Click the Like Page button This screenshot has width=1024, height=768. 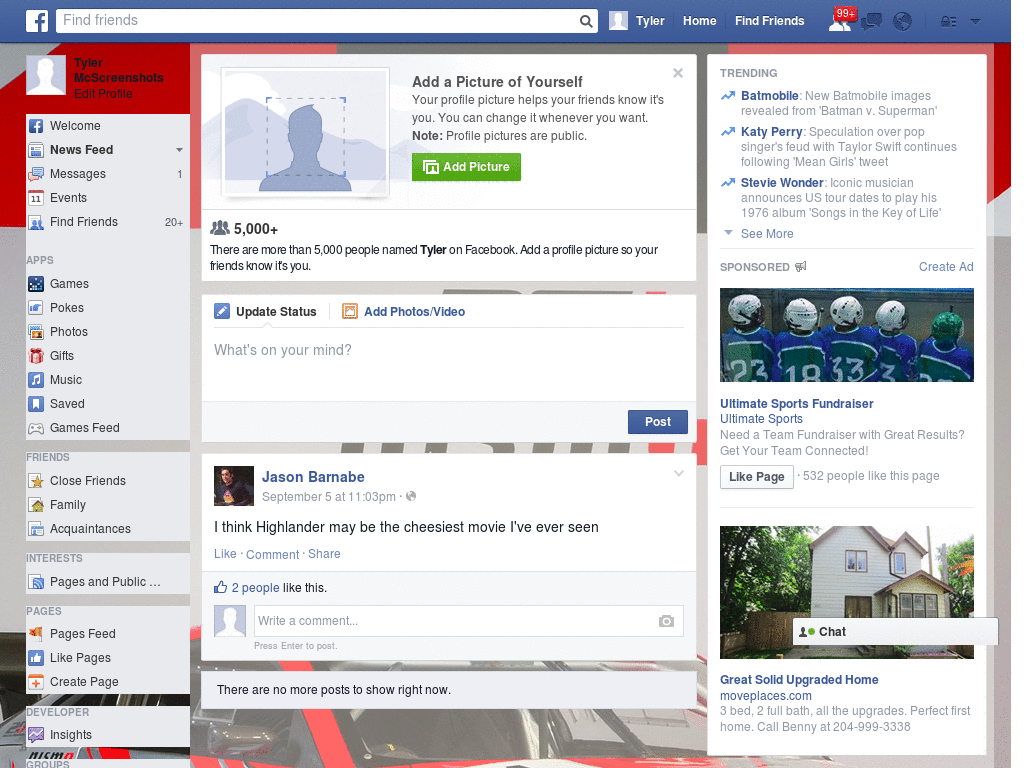pyautogui.click(x=756, y=477)
